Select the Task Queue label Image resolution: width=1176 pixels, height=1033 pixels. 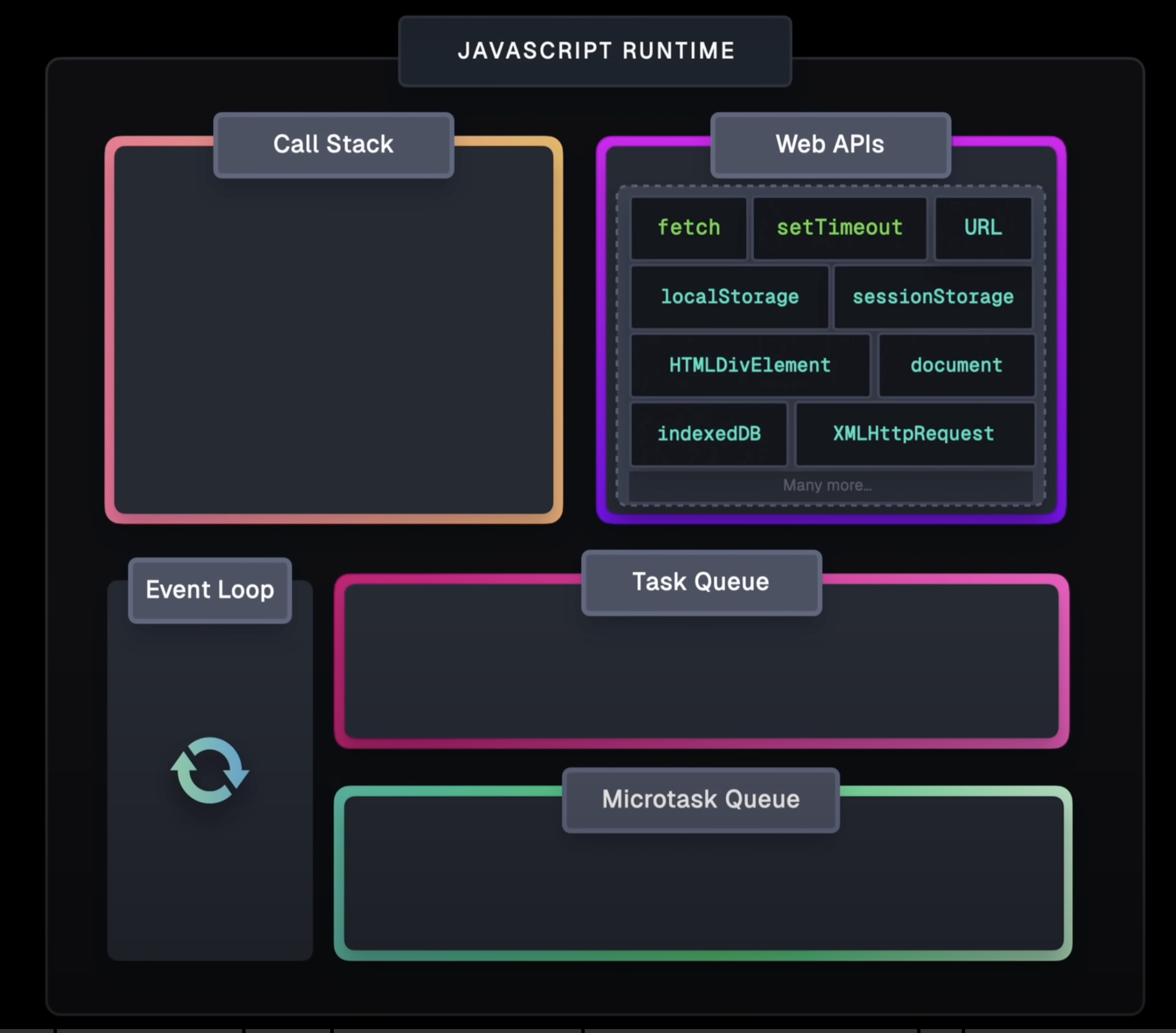(x=701, y=582)
